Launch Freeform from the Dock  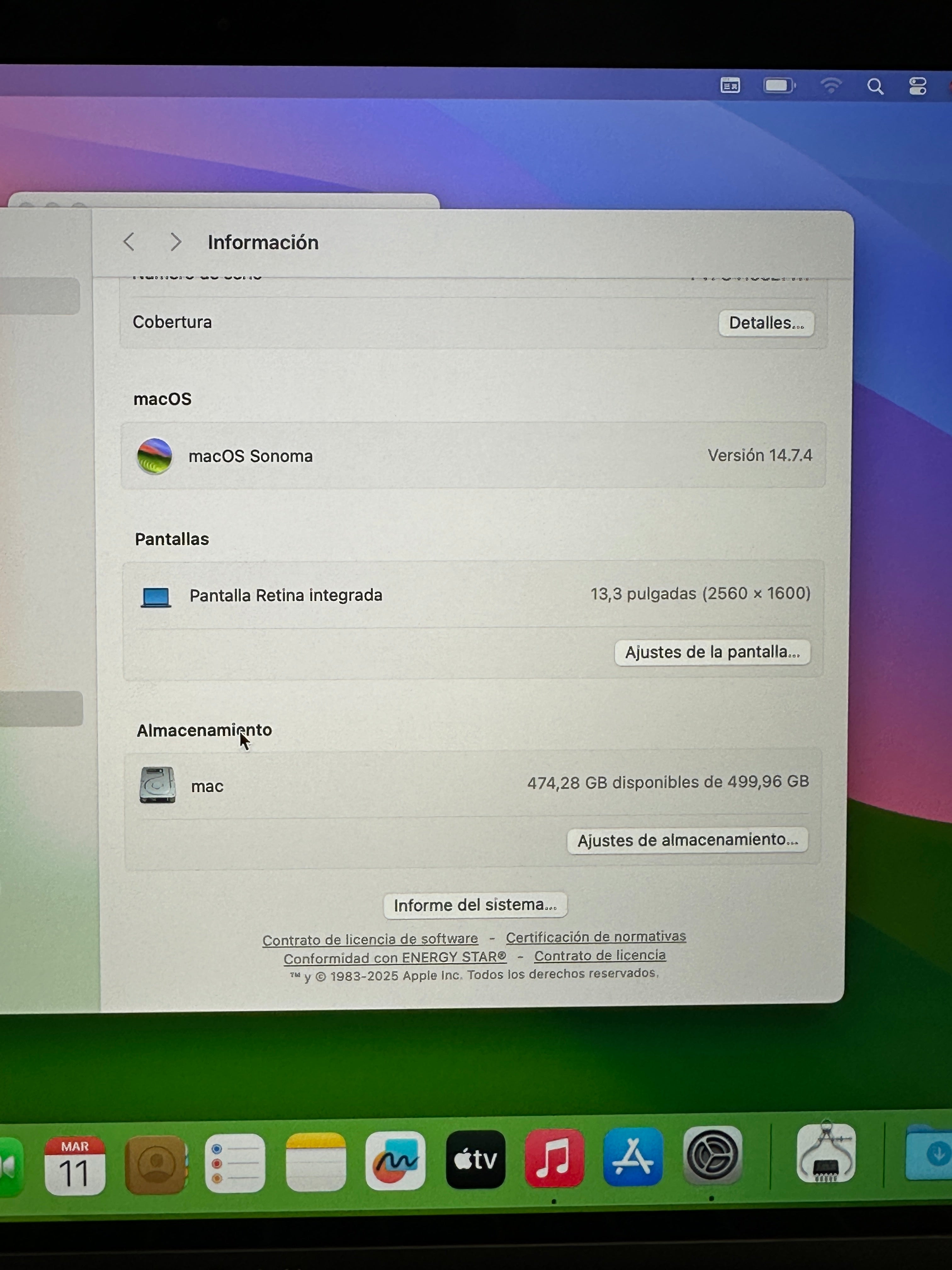coord(395,1161)
